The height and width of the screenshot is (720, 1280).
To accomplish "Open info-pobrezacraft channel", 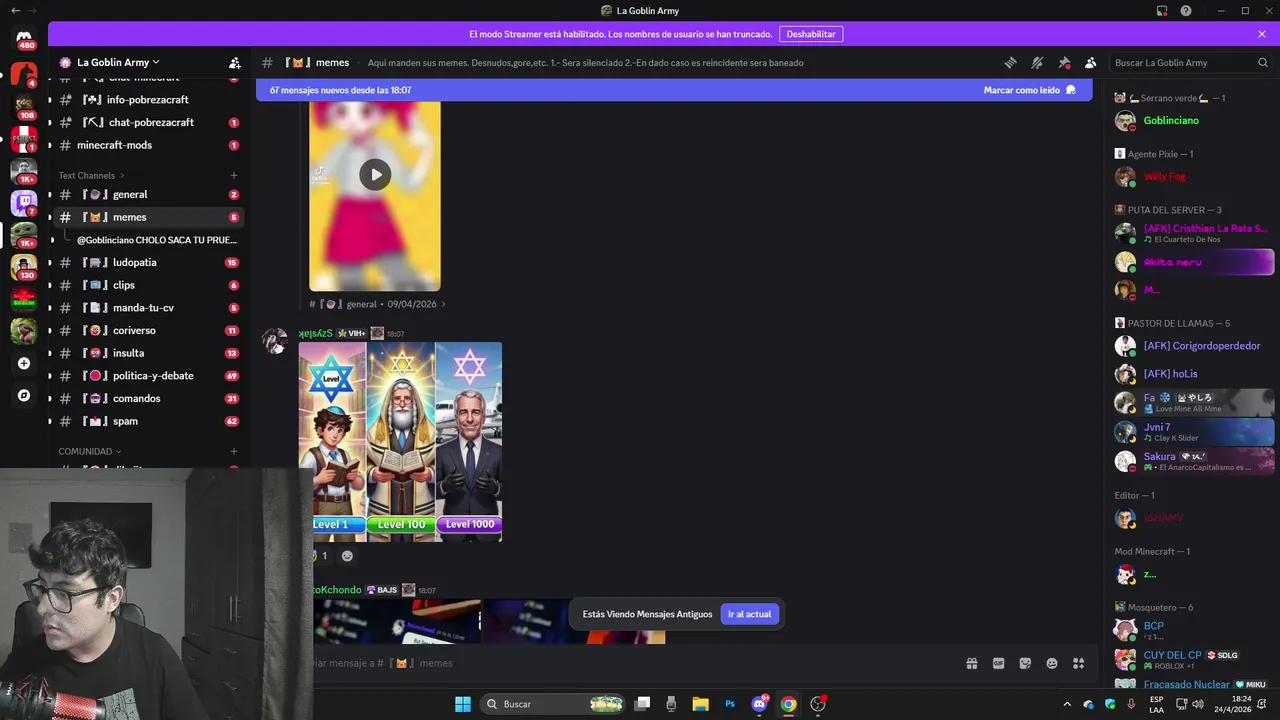I will (x=147, y=100).
